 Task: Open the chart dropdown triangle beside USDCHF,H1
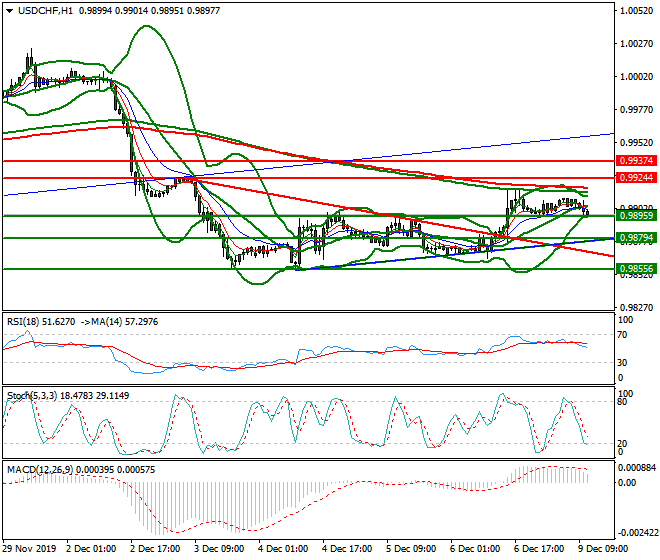pyautogui.click(x=10, y=11)
